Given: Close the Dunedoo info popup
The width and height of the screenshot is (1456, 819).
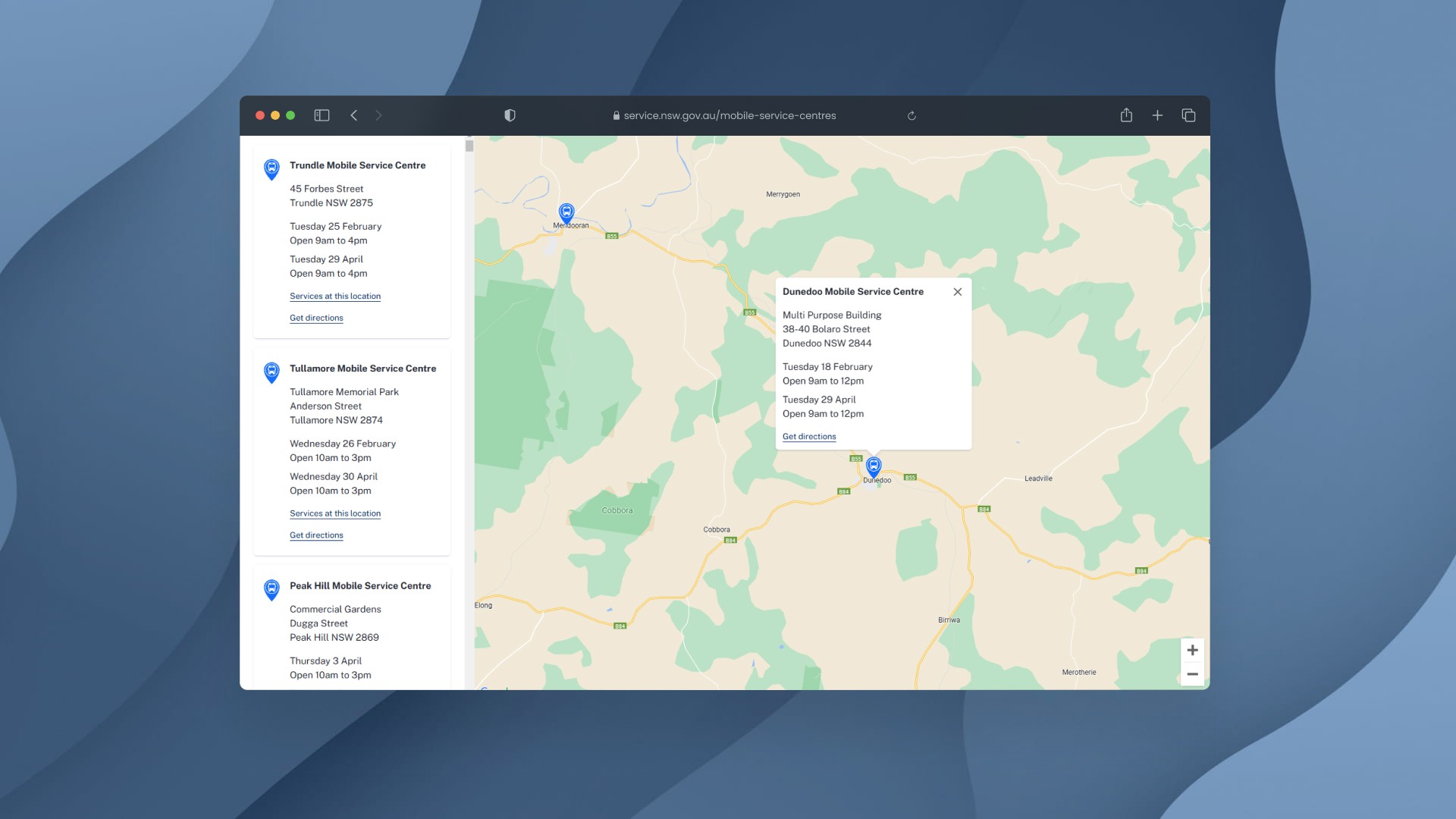Looking at the screenshot, I should pos(957,292).
